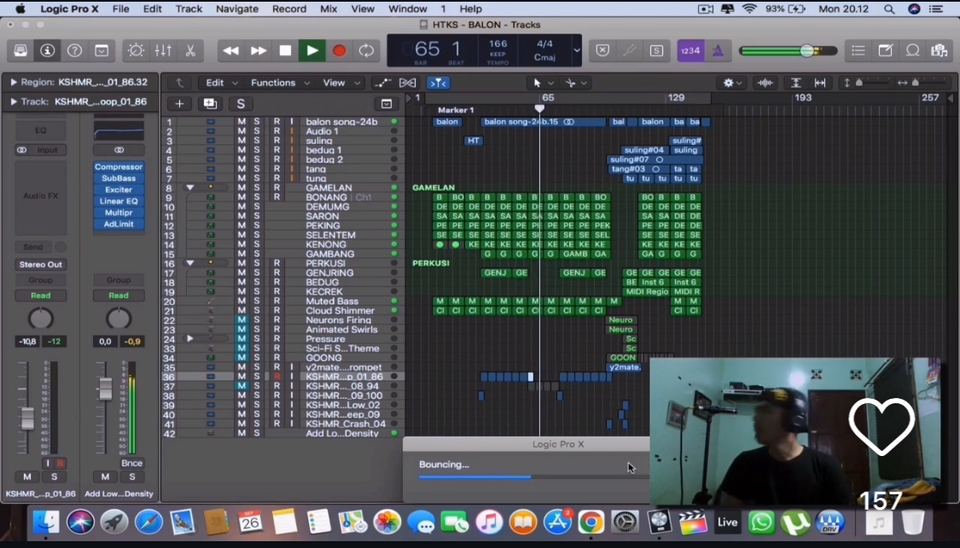Solo the suling track
The height and width of the screenshot is (548, 960).
coord(257,141)
